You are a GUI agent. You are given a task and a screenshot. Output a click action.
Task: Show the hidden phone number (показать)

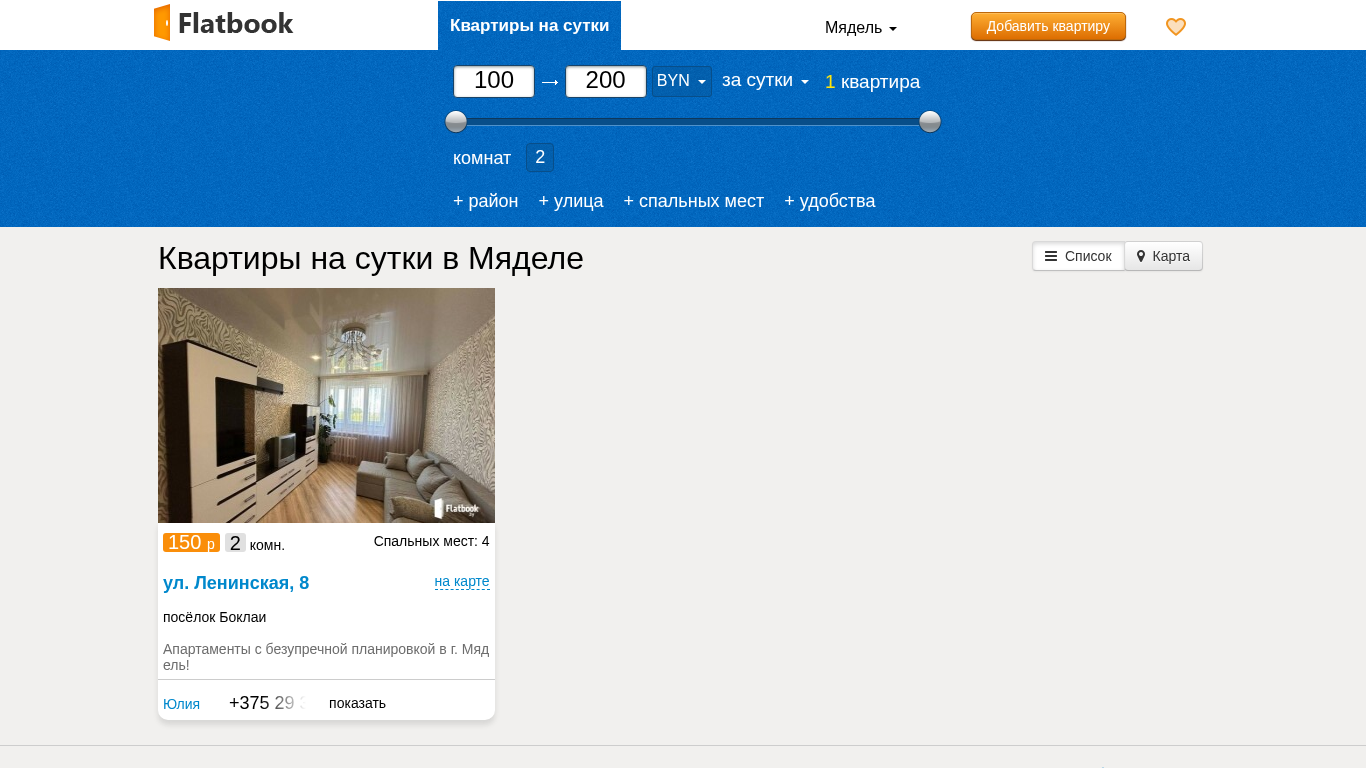pos(357,703)
